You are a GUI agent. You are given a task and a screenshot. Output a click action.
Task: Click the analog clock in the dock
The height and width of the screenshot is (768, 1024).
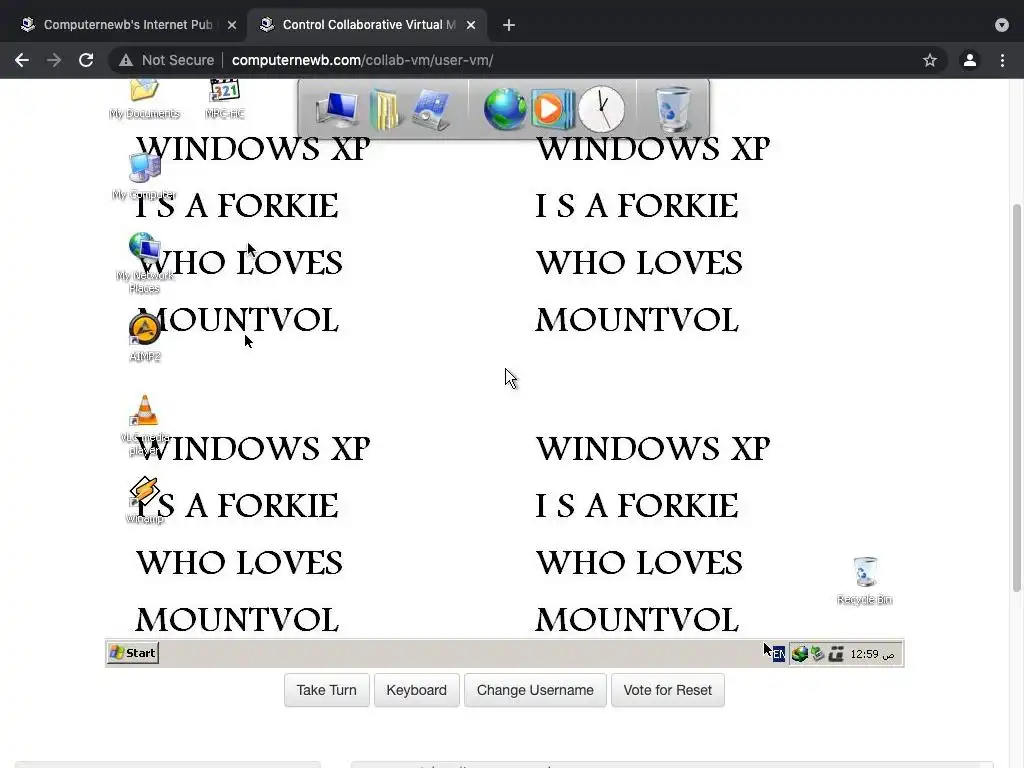[601, 109]
